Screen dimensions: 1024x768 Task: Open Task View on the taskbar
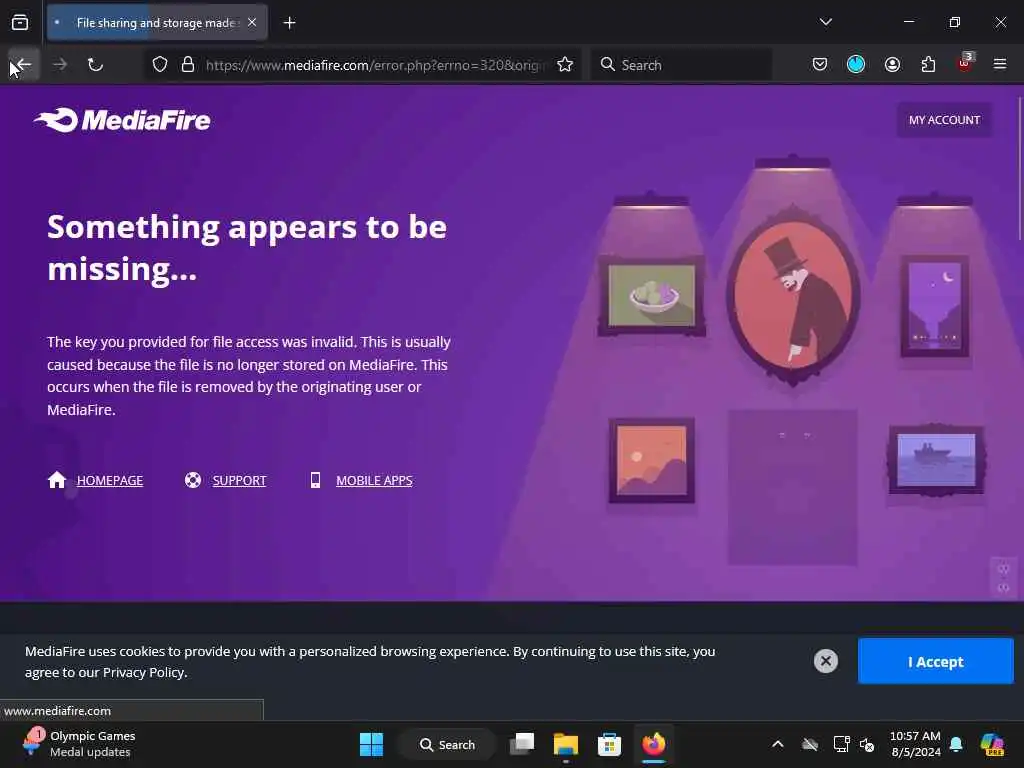pos(522,744)
